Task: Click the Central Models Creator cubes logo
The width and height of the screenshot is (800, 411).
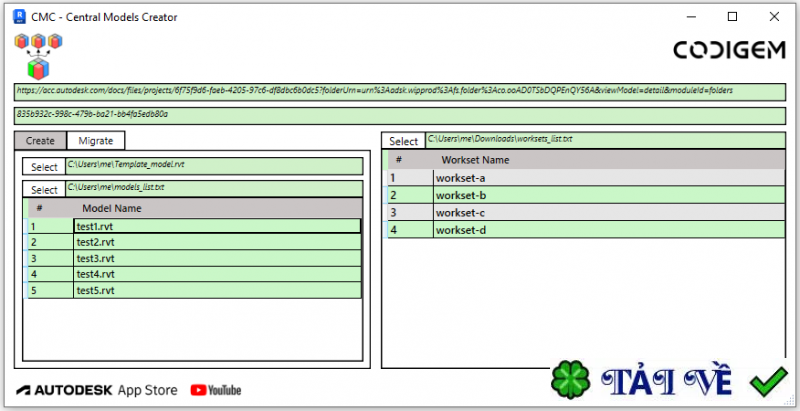Action: click(x=38, y=56)
